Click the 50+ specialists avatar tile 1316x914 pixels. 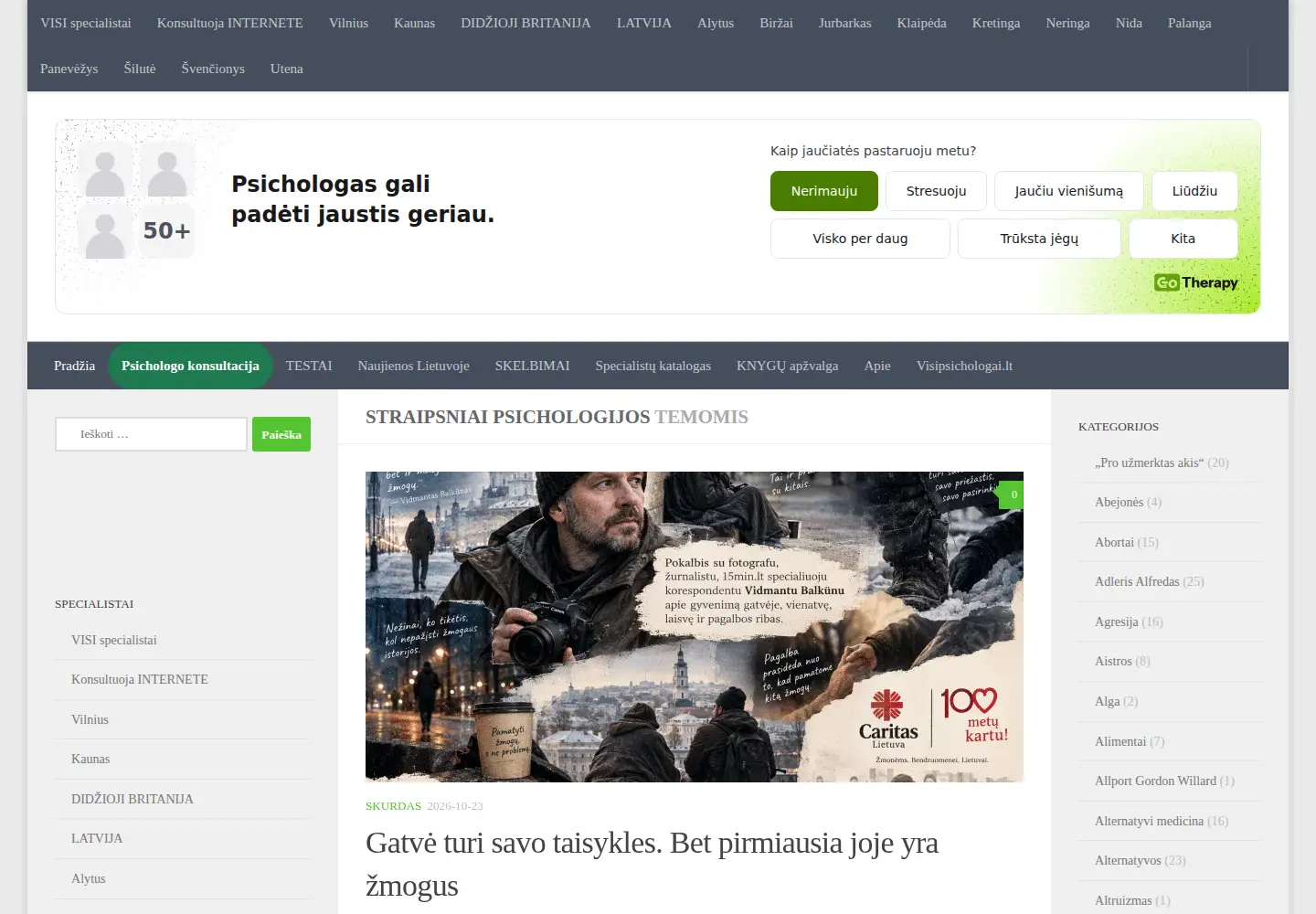pyautogui.click(x=167, y=231)
